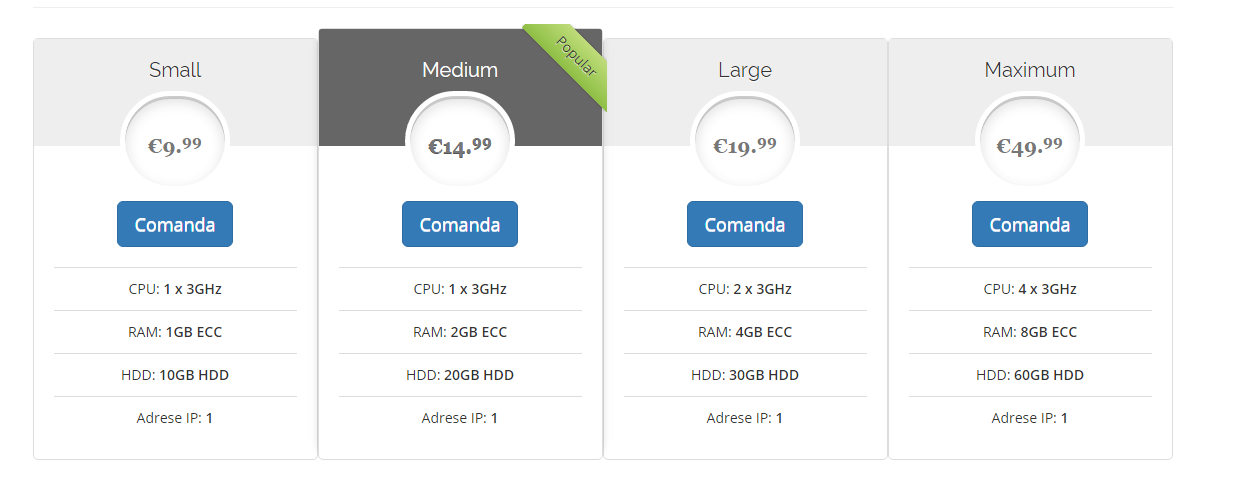Order the Medium plan with Comanda
The height and width of the screenshot is (485, 1238).
tap(460, 224)
